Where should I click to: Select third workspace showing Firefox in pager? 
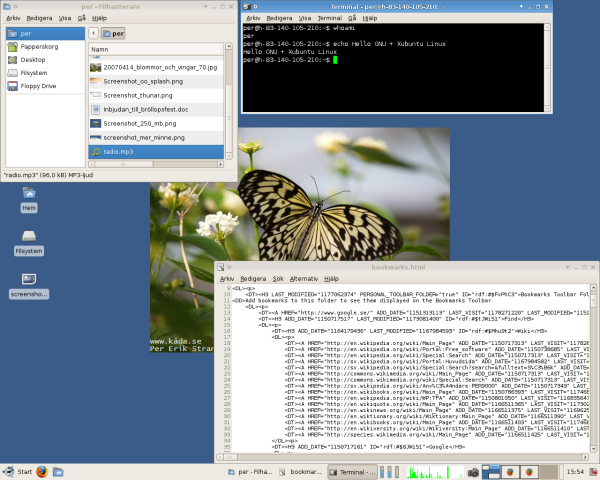tap(529, 472)
